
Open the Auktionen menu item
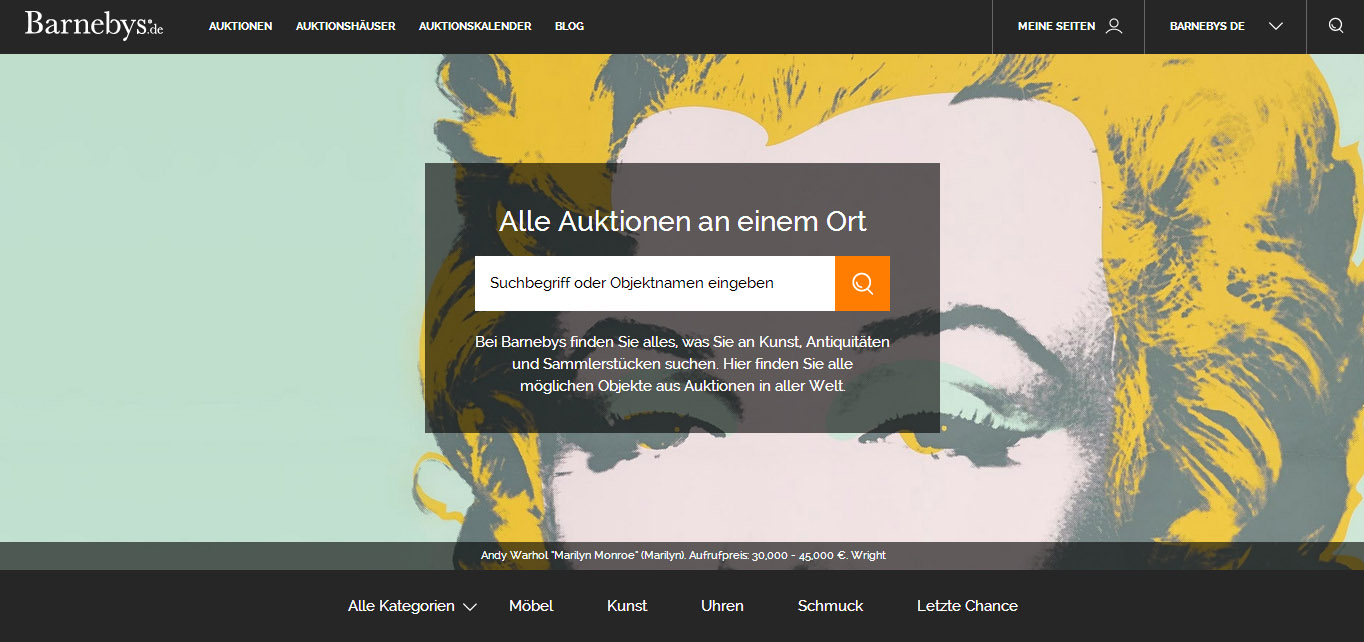(x=240, y=26)
